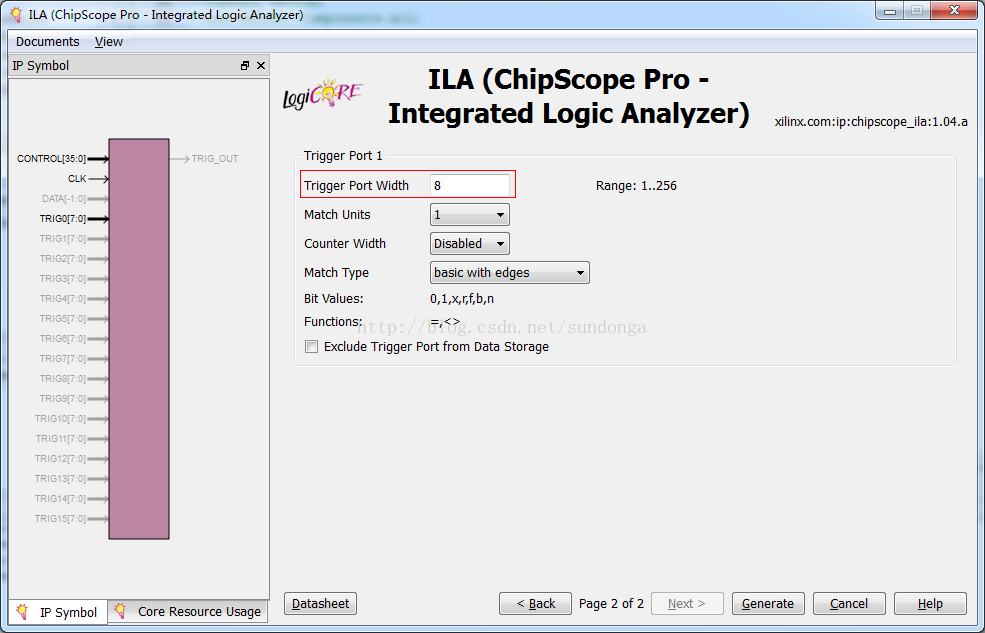Select the TRIG15[7:0] port label
Image resolution: width=985 pixels, height=633 pixels.
60,519
